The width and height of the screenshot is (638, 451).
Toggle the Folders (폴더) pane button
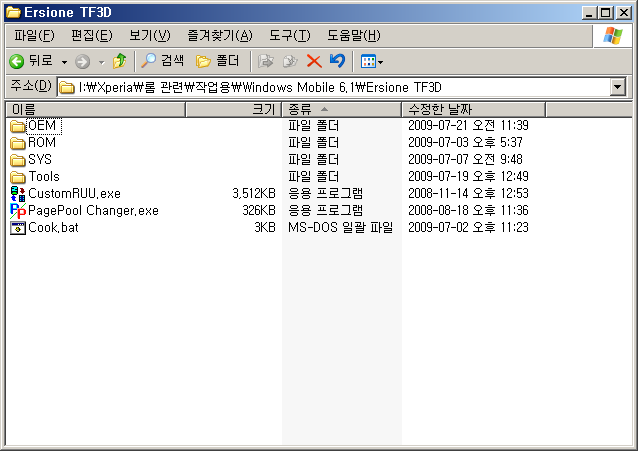218,61
